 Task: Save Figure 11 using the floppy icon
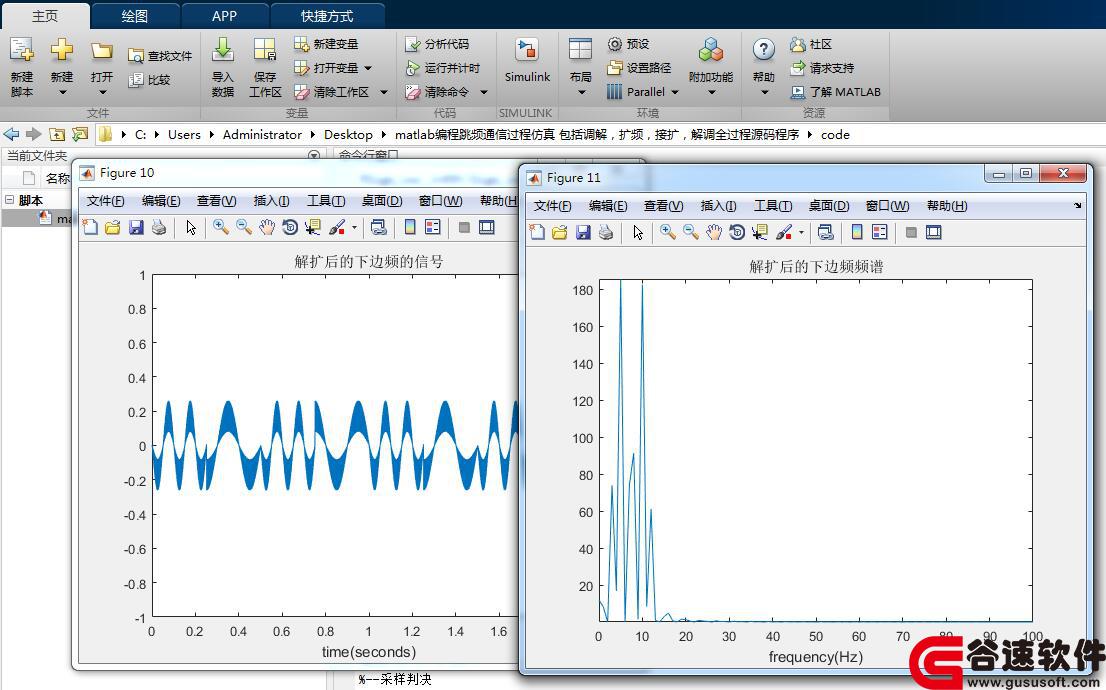coord(583,232)
